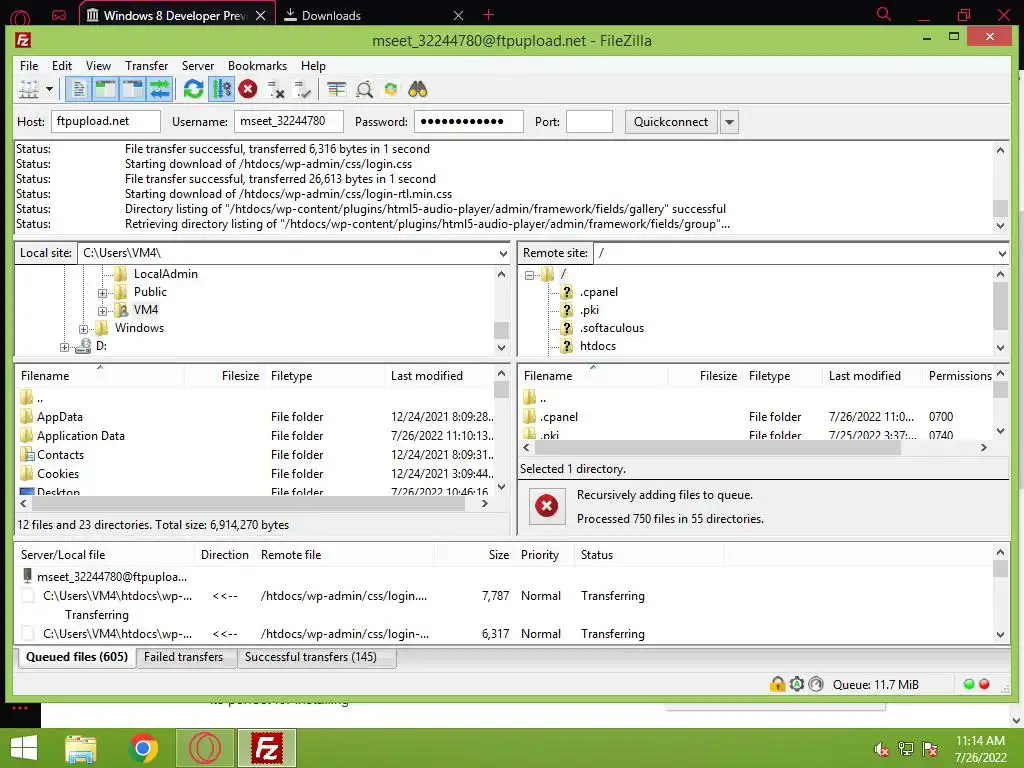Expand the Windows folder in local tree
The width and height of the screenshot is (1024, 768).
(84, 329)
